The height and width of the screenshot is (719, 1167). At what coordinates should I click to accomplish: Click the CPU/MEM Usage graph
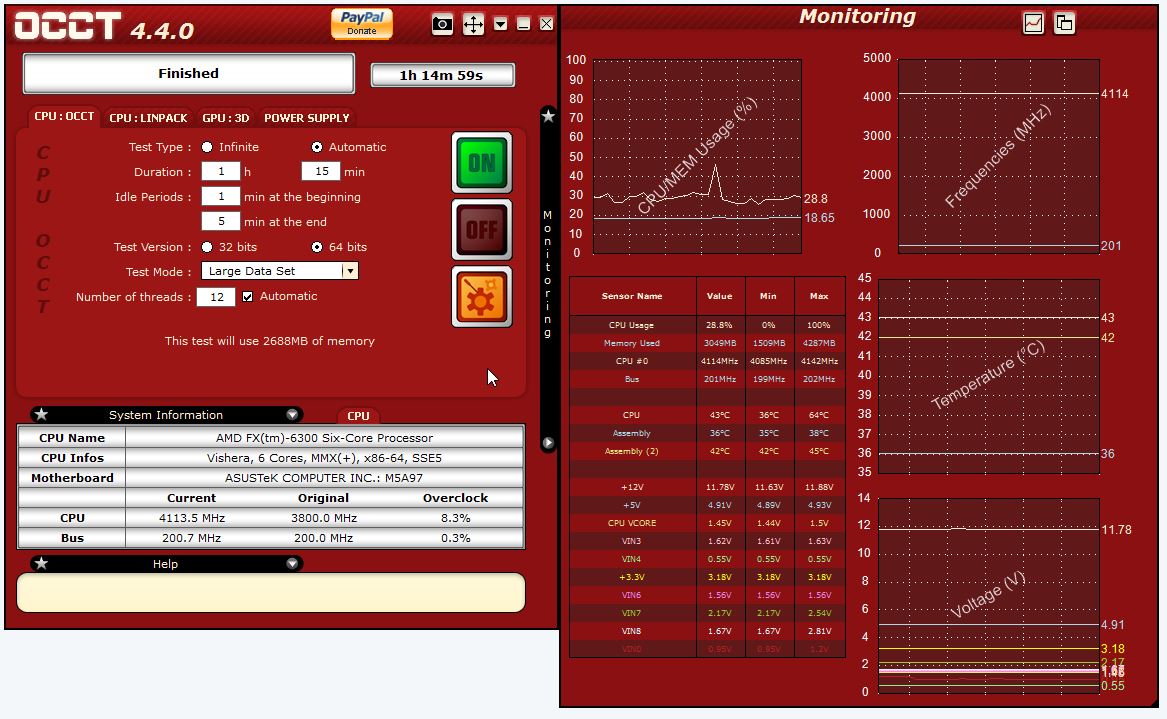point(697,156)
